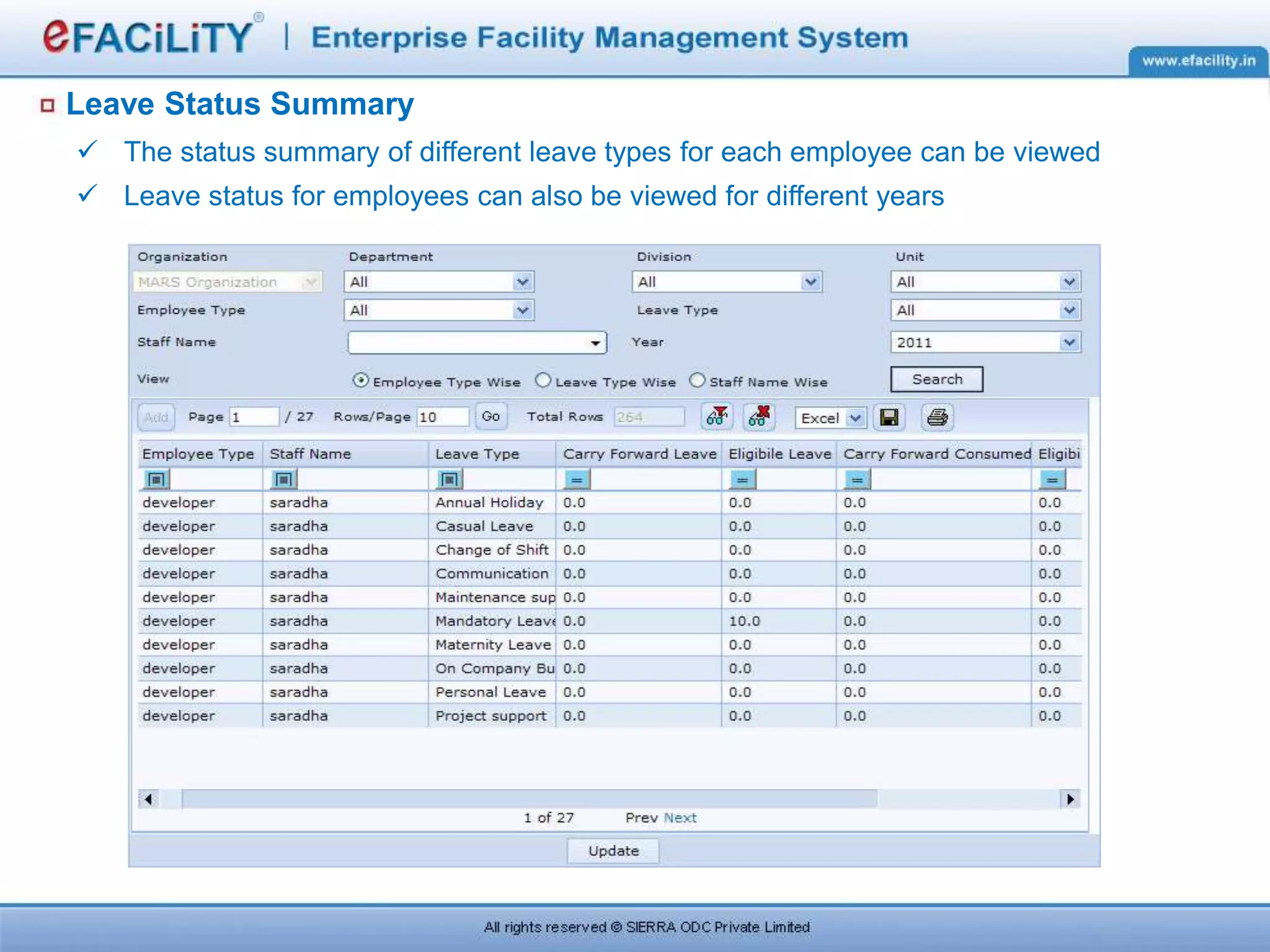Click Carry Forward Leave column header
The height and width of the screenshot is (952, 1270).
(x=639, y=454)
